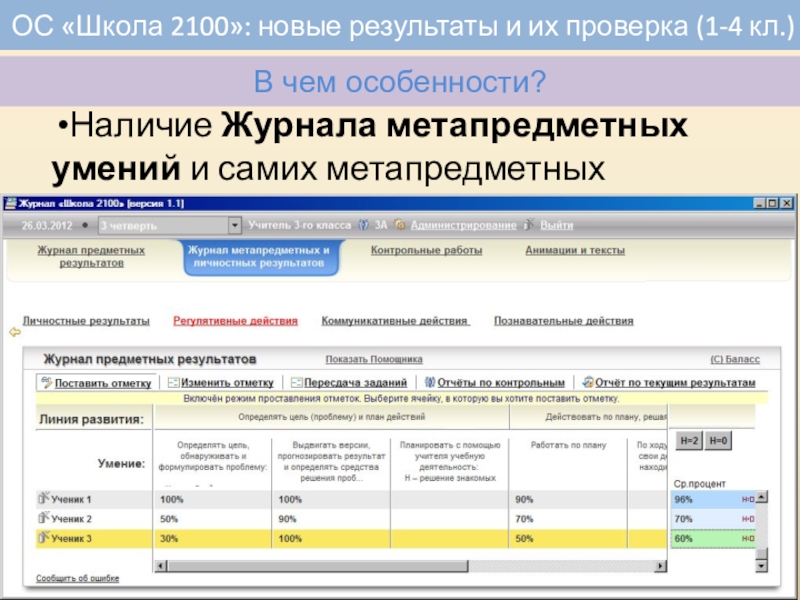Viewport: 800px width, 600px height.
Task: Open Личностные результаты section
Action: coord(86,321)
